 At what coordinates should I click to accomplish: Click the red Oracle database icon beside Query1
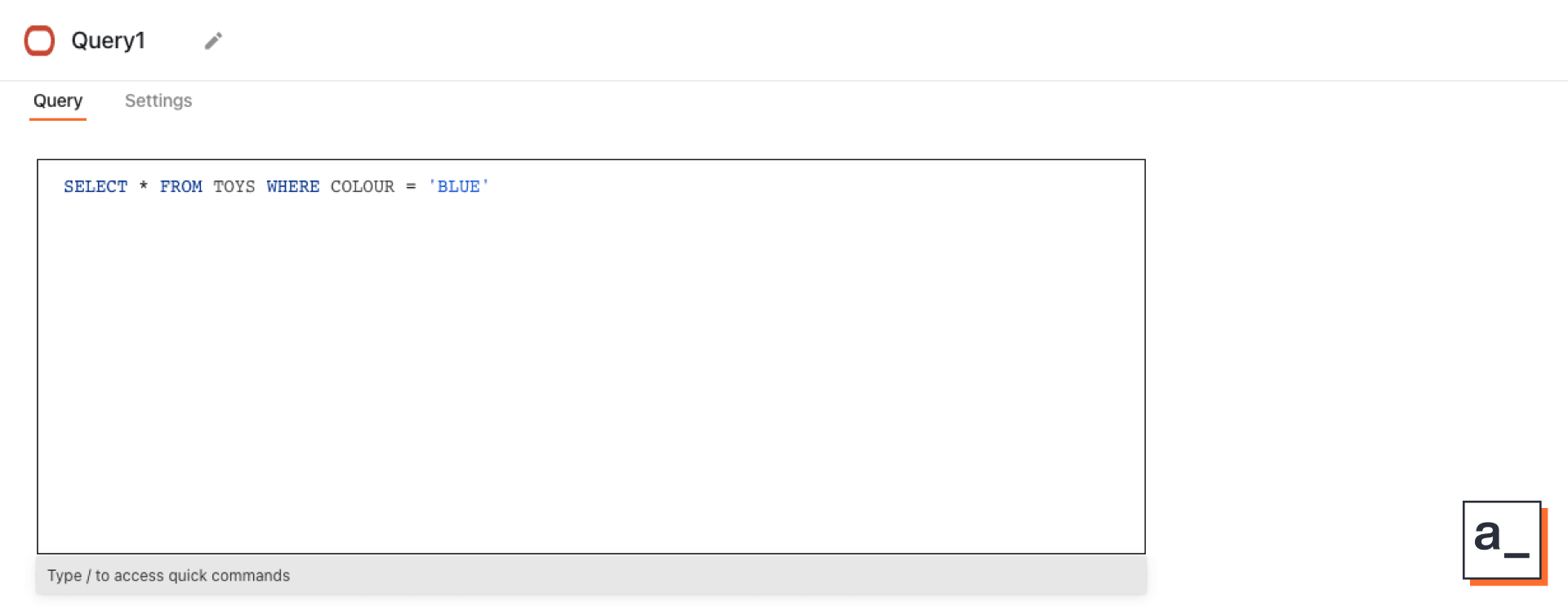38,40
